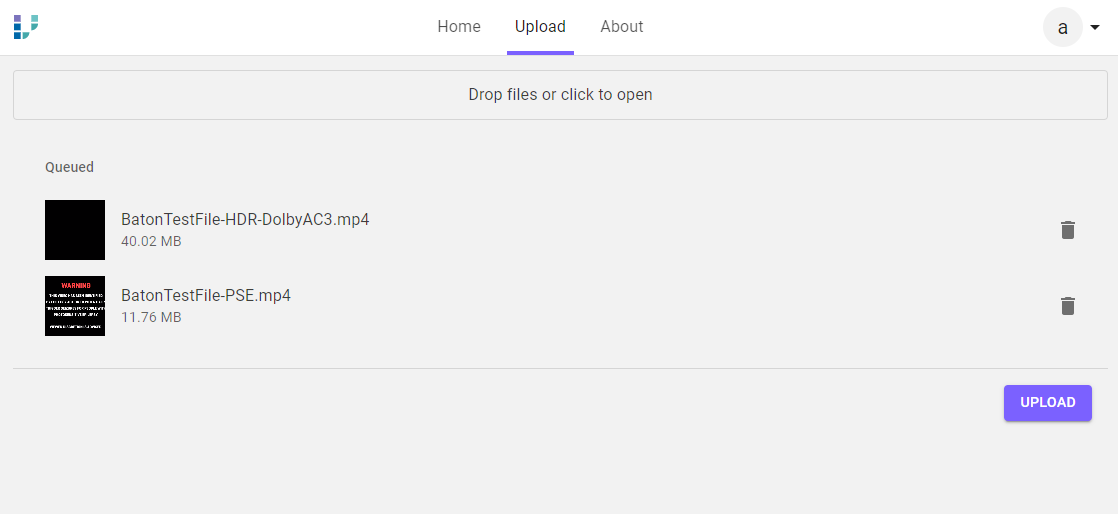Image resolution: width=1118 pixels, height=514 pixels.
Task: Select the BatonTestFile-PSE.mp4 file name
Action: (x=206, y=295)
